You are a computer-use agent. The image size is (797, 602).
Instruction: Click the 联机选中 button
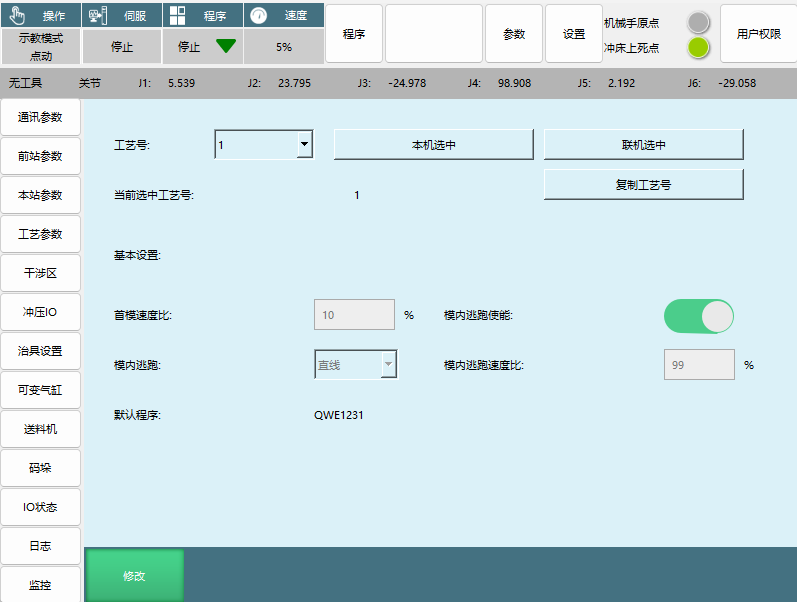pos(643,145)
